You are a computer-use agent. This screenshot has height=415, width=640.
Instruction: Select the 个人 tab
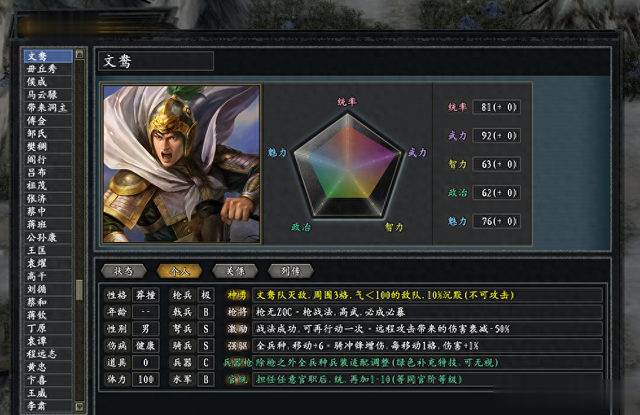tap(179, 271)
